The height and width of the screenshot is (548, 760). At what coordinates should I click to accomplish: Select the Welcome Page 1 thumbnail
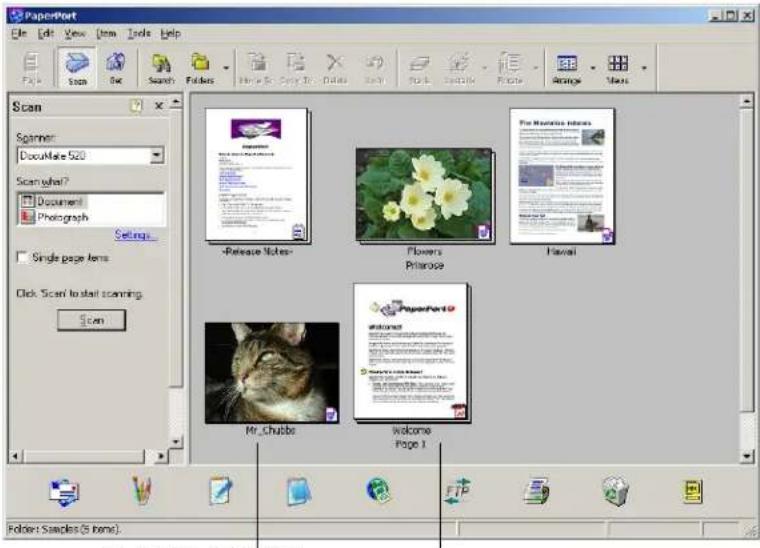[x=412, y=353]
